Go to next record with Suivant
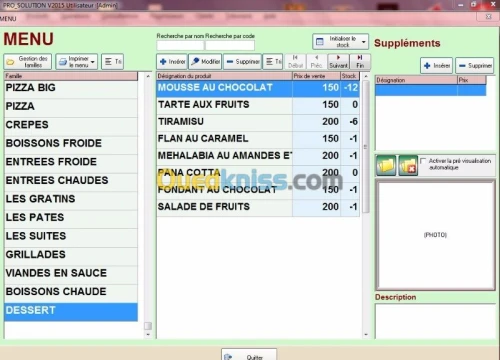The width and height of the screenshot is (500, 360). [338, 62]
